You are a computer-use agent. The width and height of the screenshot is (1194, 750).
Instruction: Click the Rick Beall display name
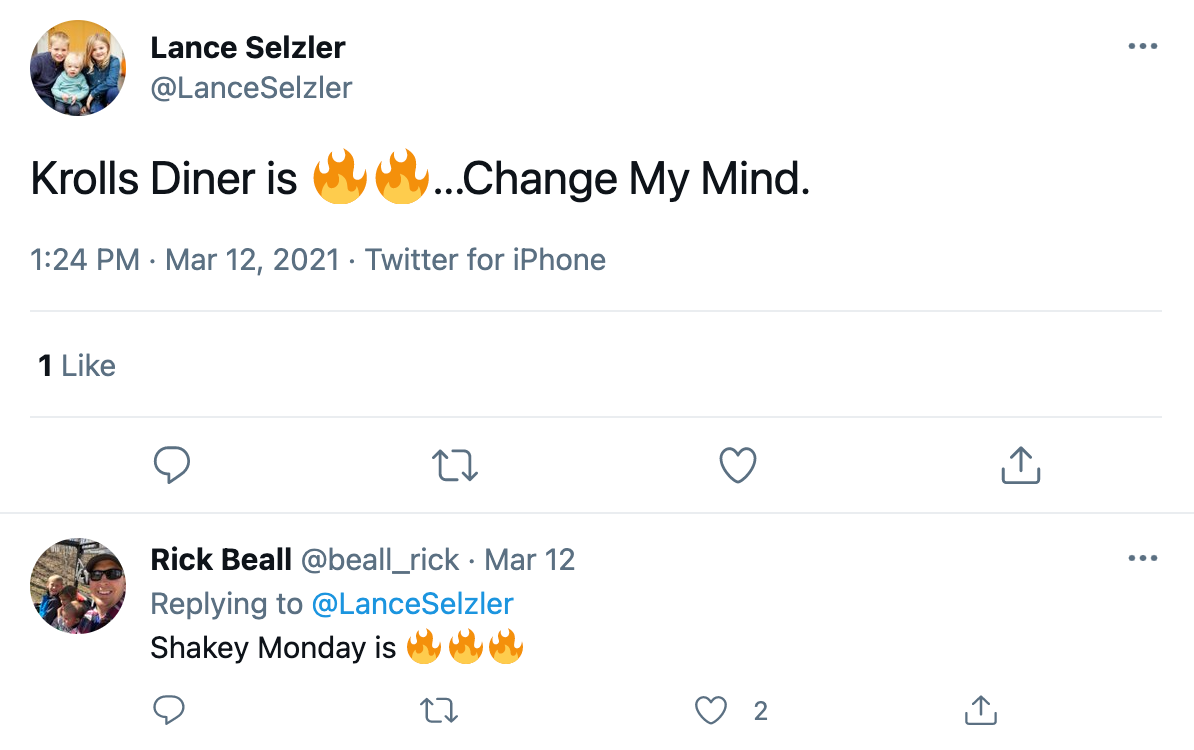220,560
